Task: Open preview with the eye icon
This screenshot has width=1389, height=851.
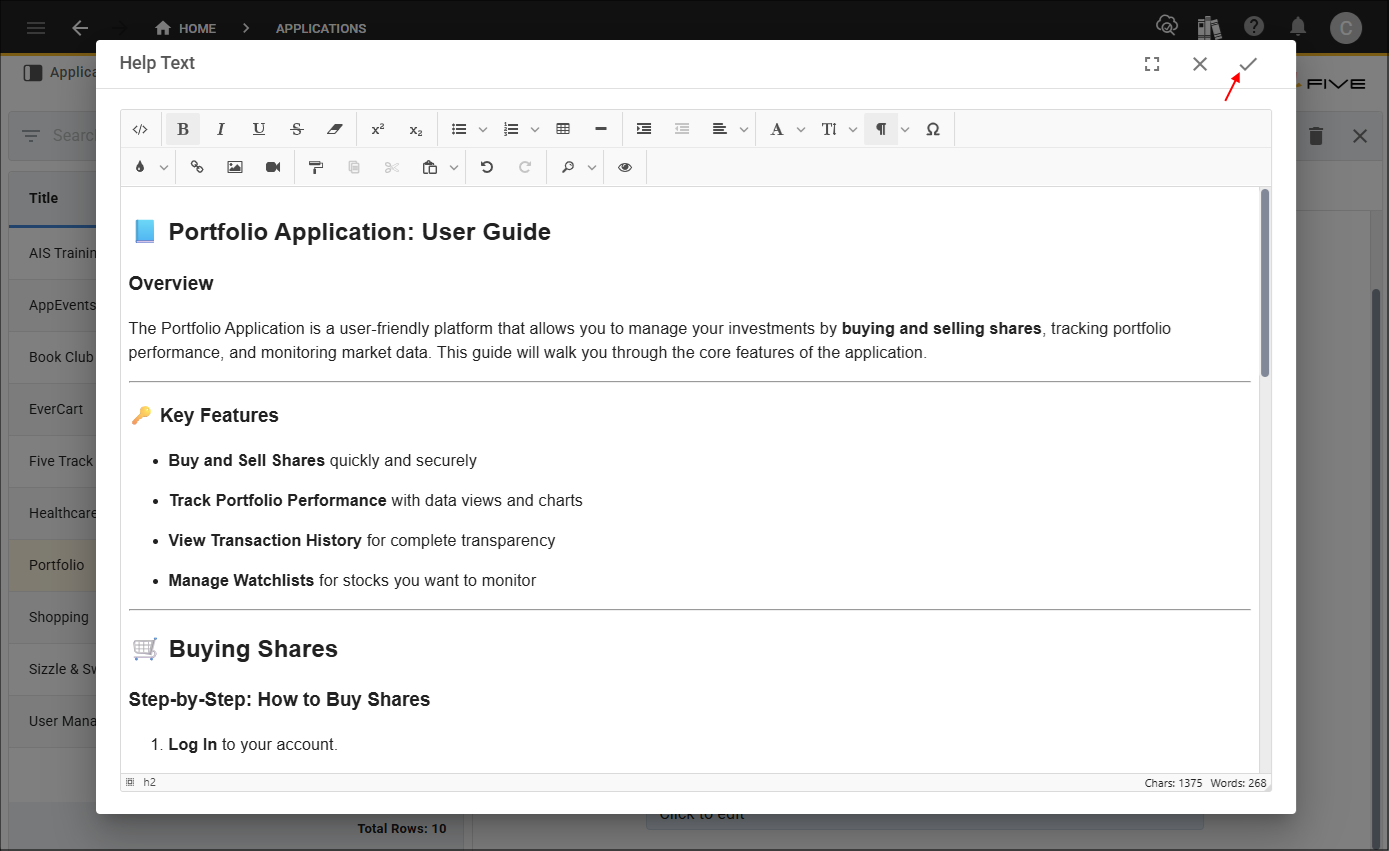Action: [x=625, y=167]
